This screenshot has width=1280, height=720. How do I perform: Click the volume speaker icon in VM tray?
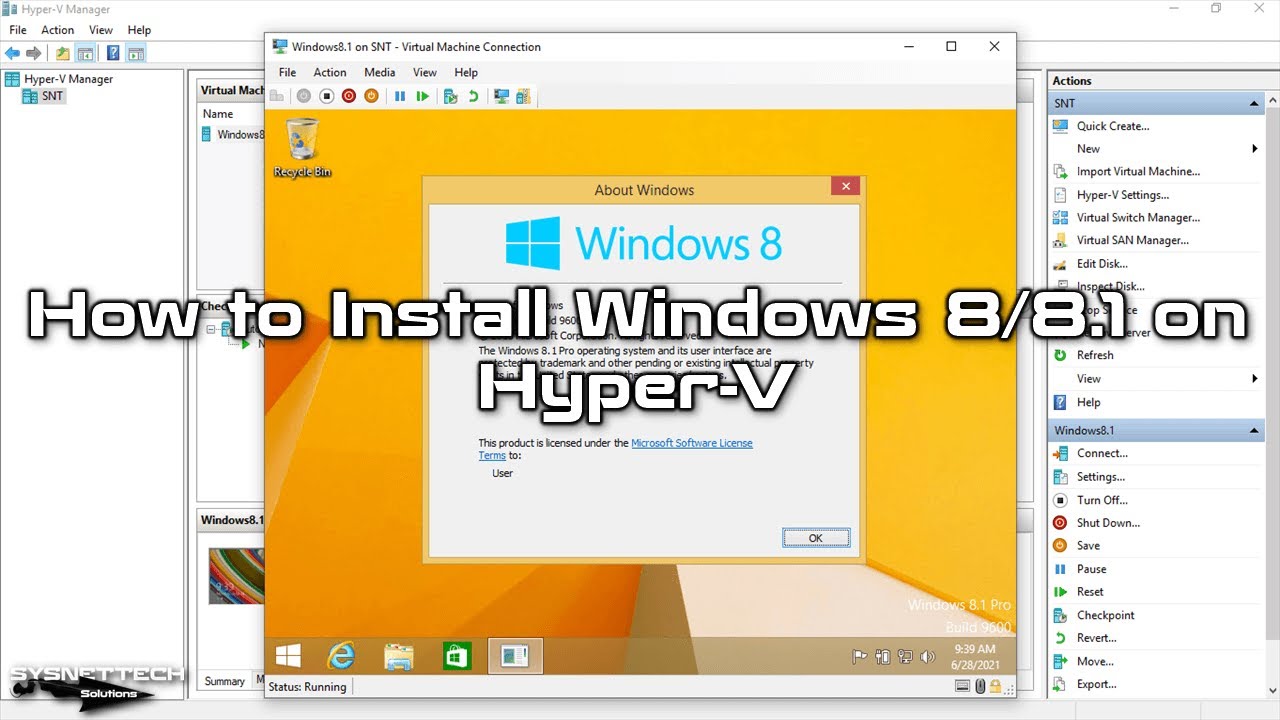(x=927, y=657)
